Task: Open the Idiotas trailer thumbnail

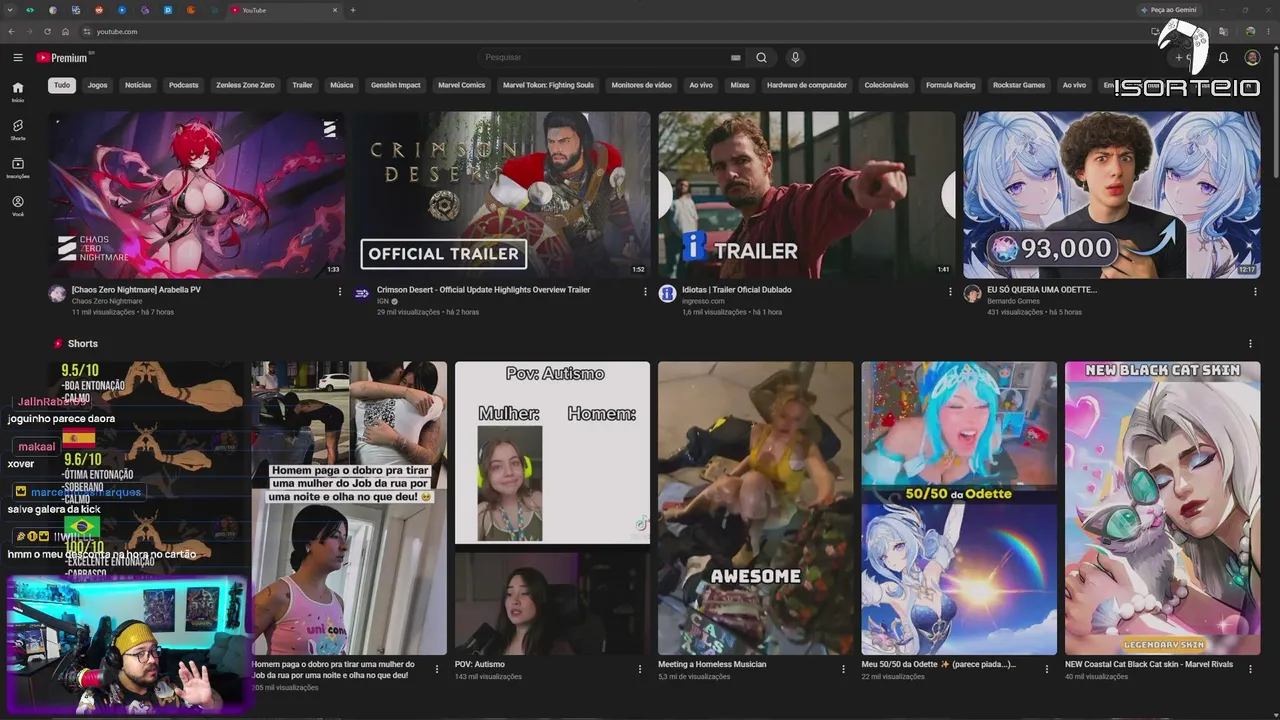Action: click(807, 194)
